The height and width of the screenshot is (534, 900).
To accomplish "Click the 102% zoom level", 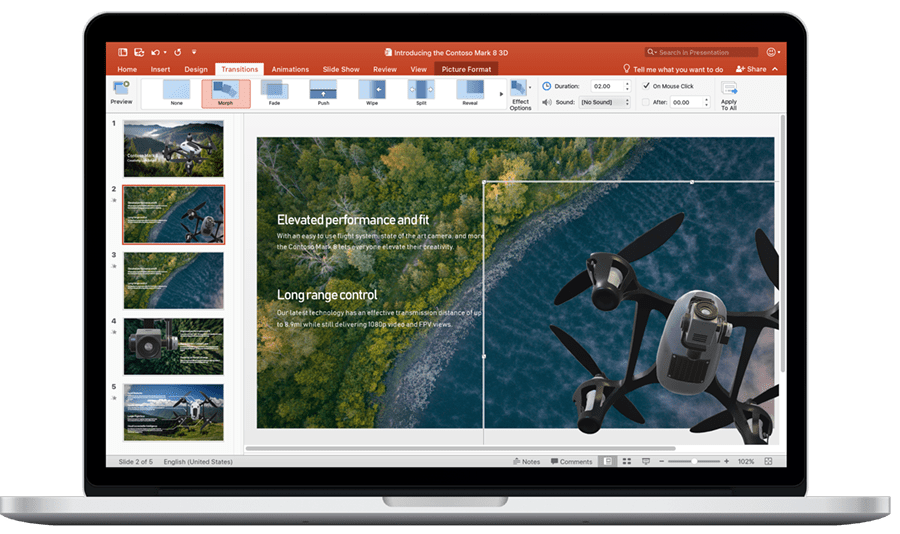I will pyautogui.click(x=746, y=462).
